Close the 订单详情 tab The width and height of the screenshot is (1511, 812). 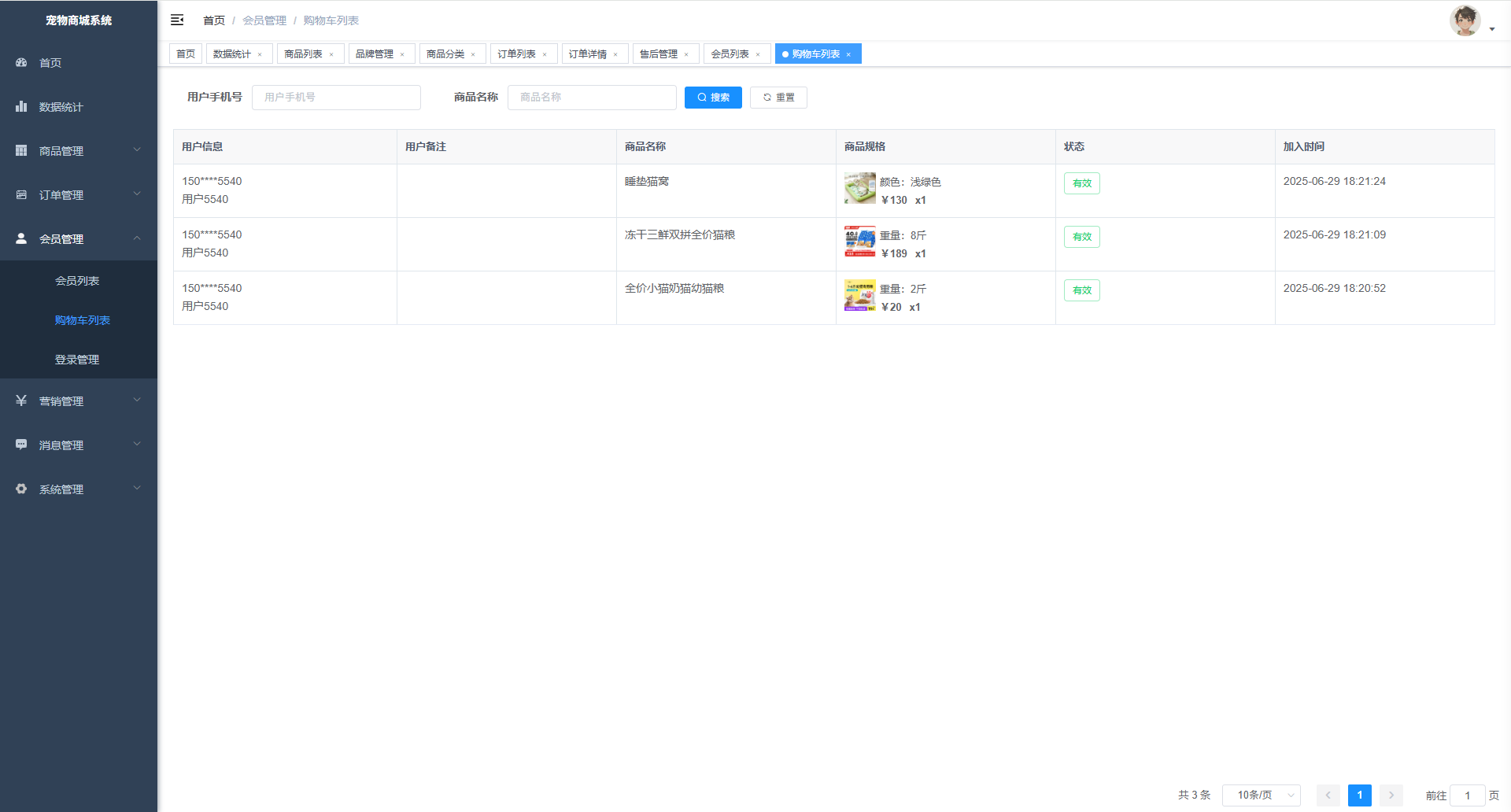tap(615, 54)
